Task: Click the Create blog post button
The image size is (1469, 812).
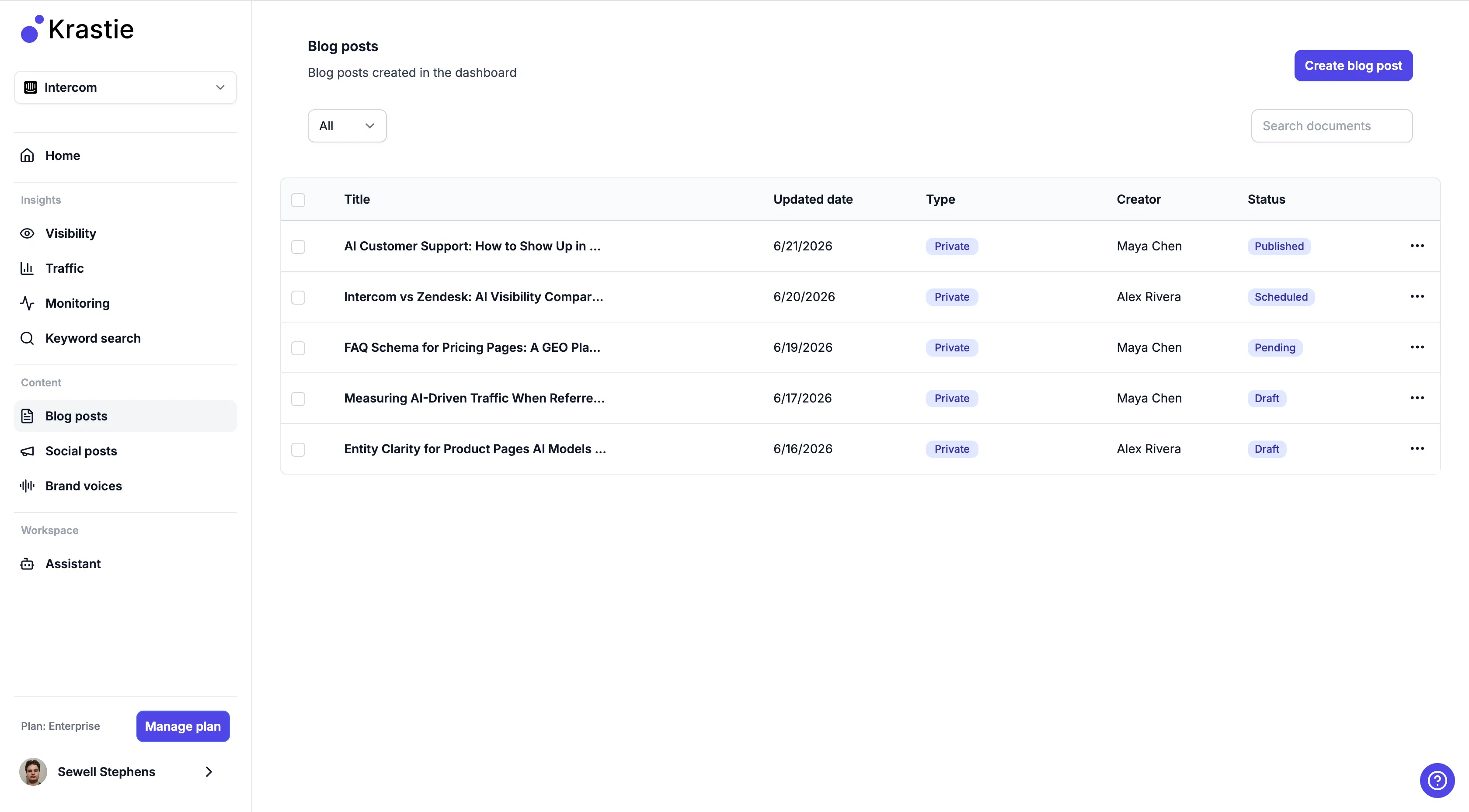Action: 1353,66
